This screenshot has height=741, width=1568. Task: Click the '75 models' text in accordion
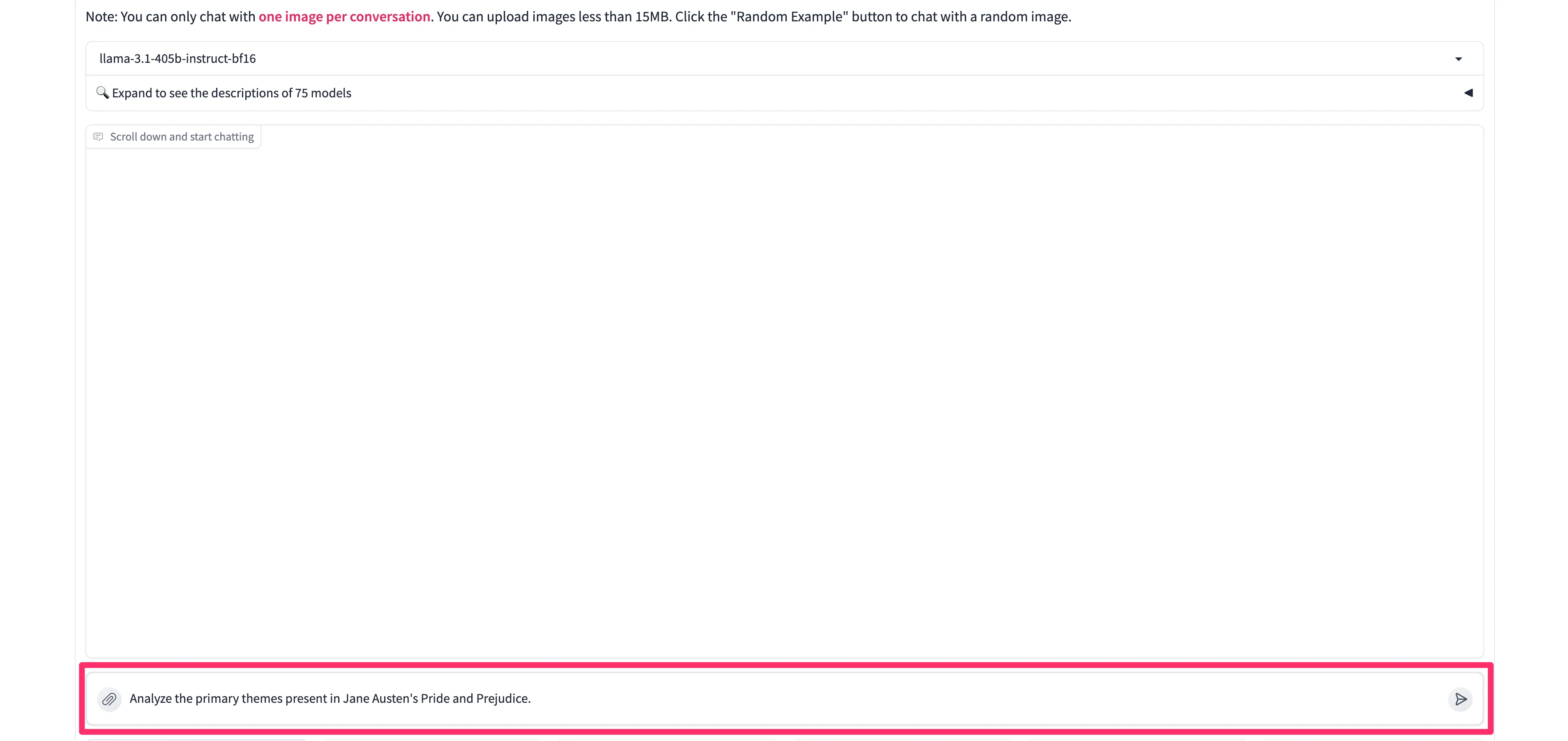pyautogui.click(x=323, y=93)
